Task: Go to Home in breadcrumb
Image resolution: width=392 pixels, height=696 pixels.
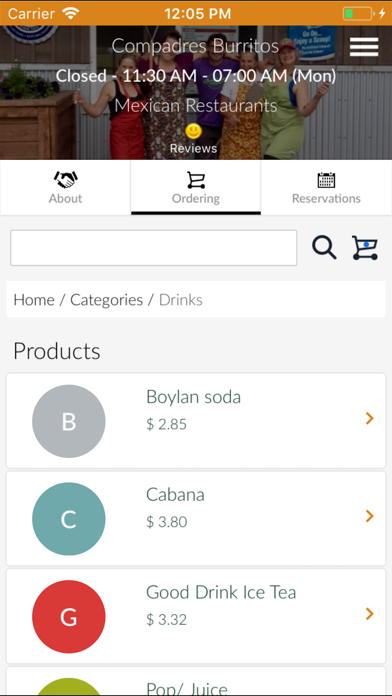Action: tap(34, 300)
